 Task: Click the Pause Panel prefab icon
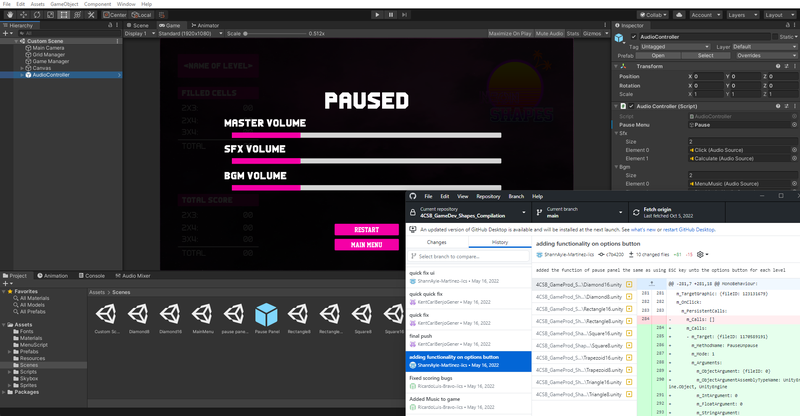[x=266, y=313]
